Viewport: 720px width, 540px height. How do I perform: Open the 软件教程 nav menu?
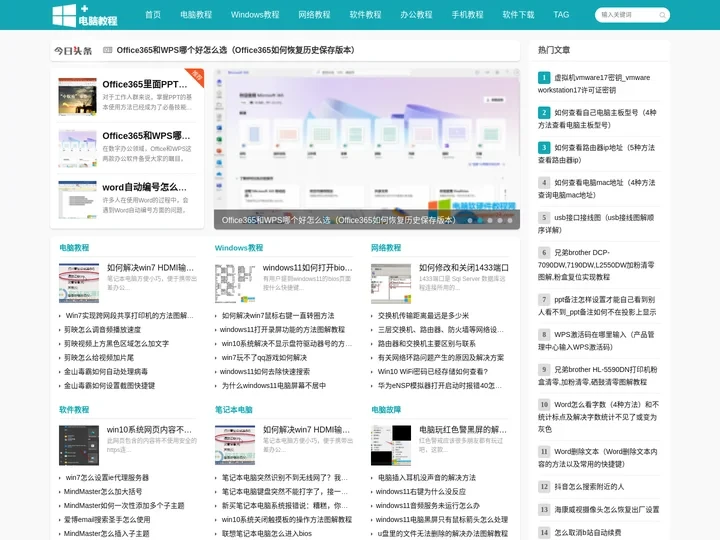tap(366, 15)
